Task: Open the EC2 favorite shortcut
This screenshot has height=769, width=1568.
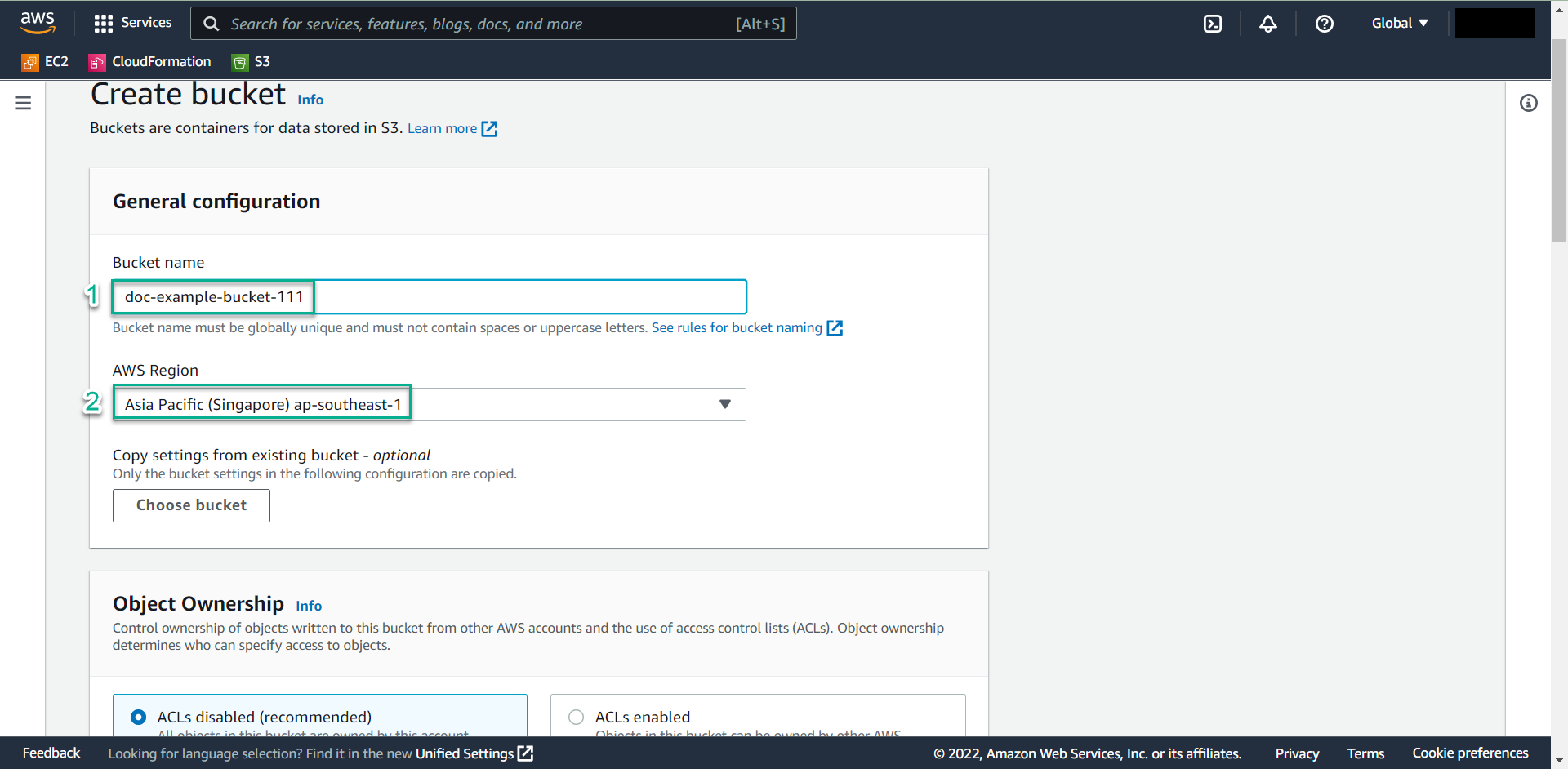Action: point(45,61)
